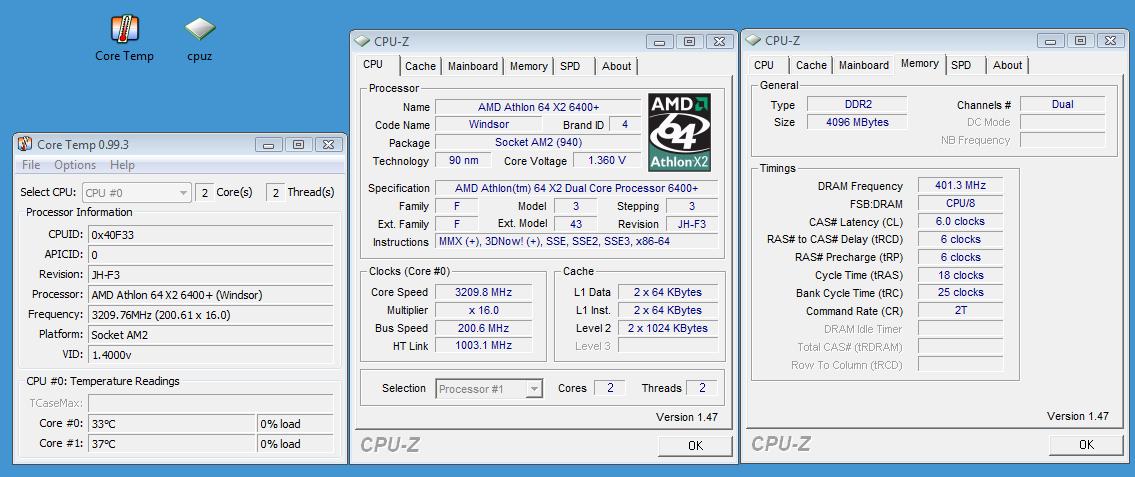Screen dimensions: 1135x477
Task: Click the Bank Cycle Time value 25 clocks
Action: click(x=961, y=292)
